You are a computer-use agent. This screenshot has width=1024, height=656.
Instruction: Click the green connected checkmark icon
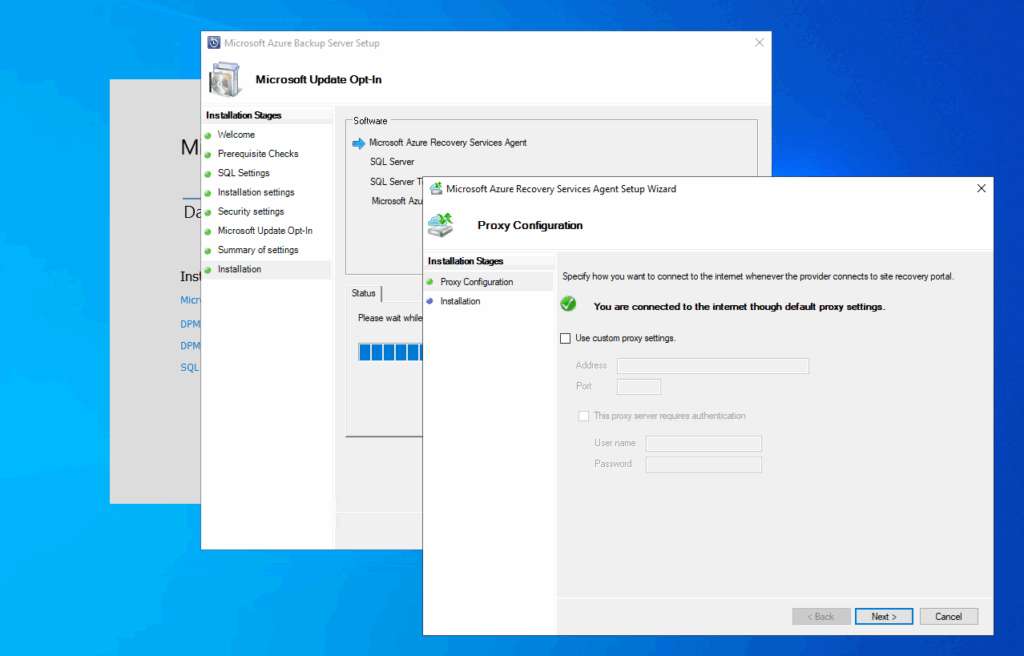(x=568, y=305)
